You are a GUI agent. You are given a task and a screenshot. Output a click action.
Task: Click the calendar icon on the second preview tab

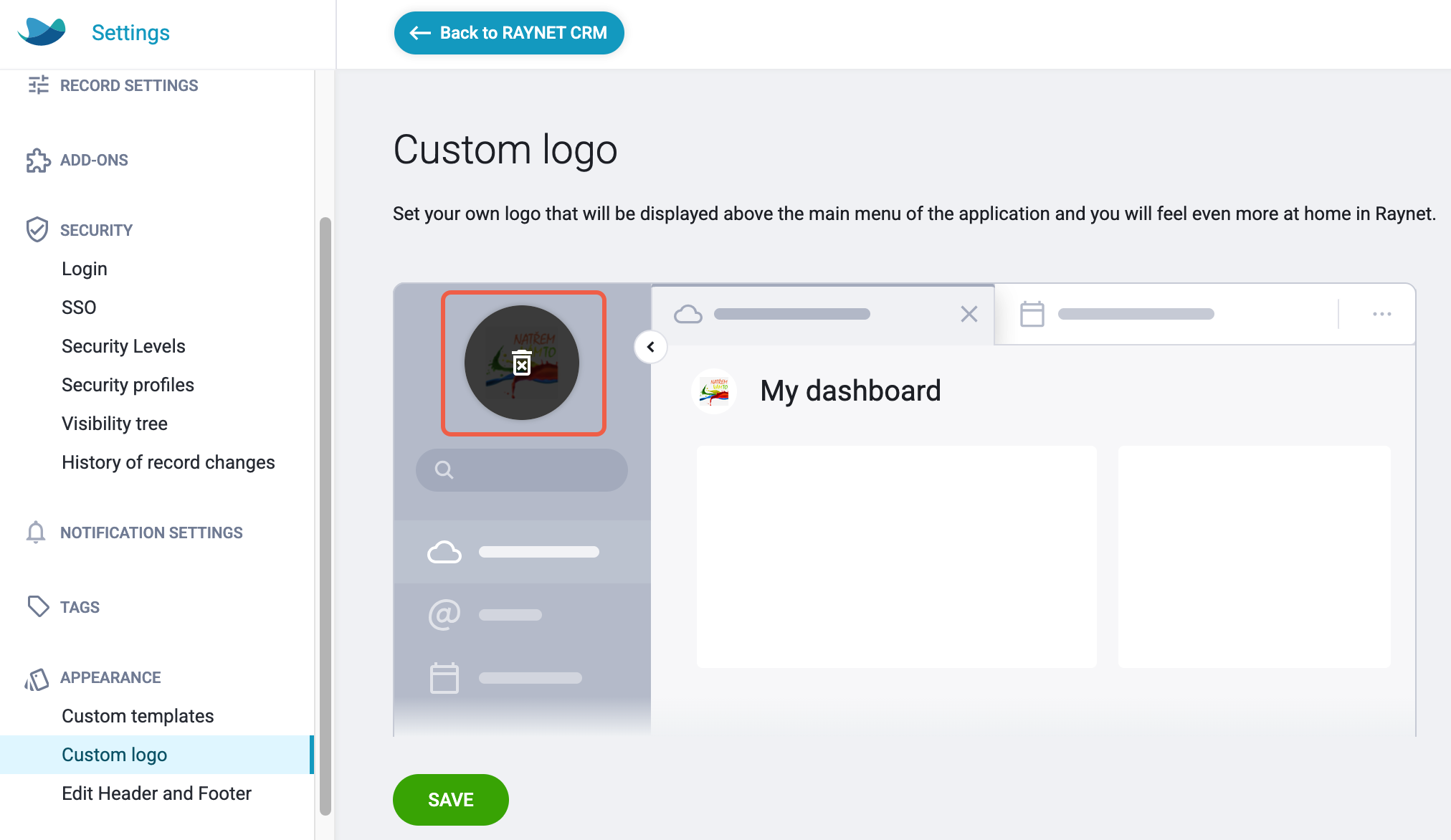(1032, 314)
